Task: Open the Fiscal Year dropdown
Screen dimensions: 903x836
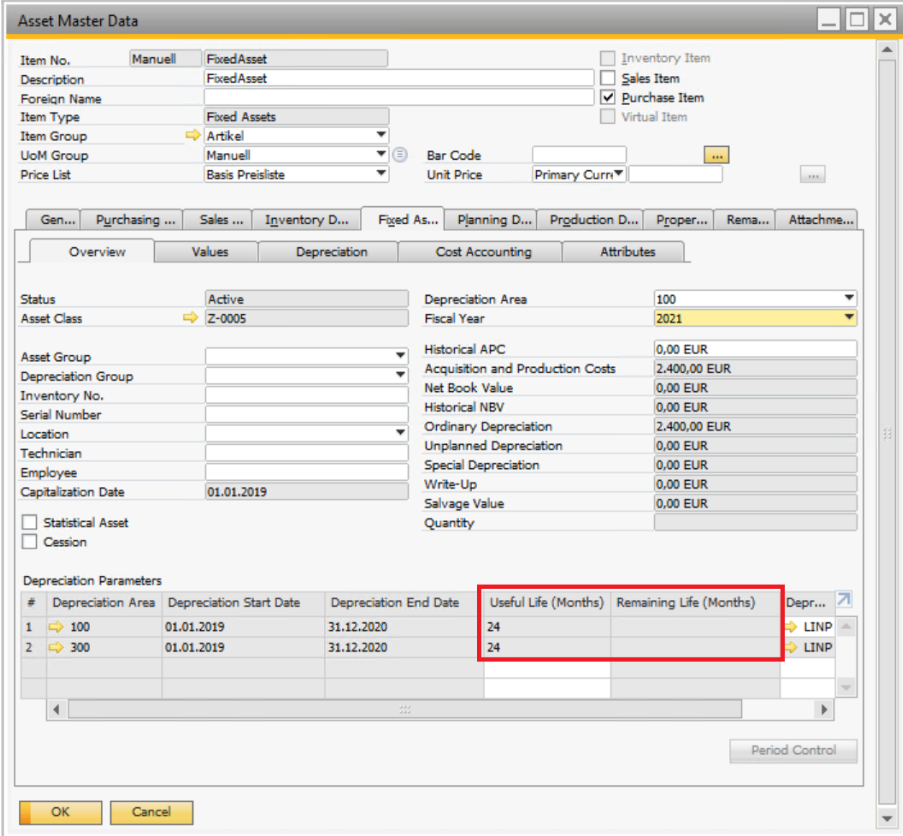Action: coord(848,318)
